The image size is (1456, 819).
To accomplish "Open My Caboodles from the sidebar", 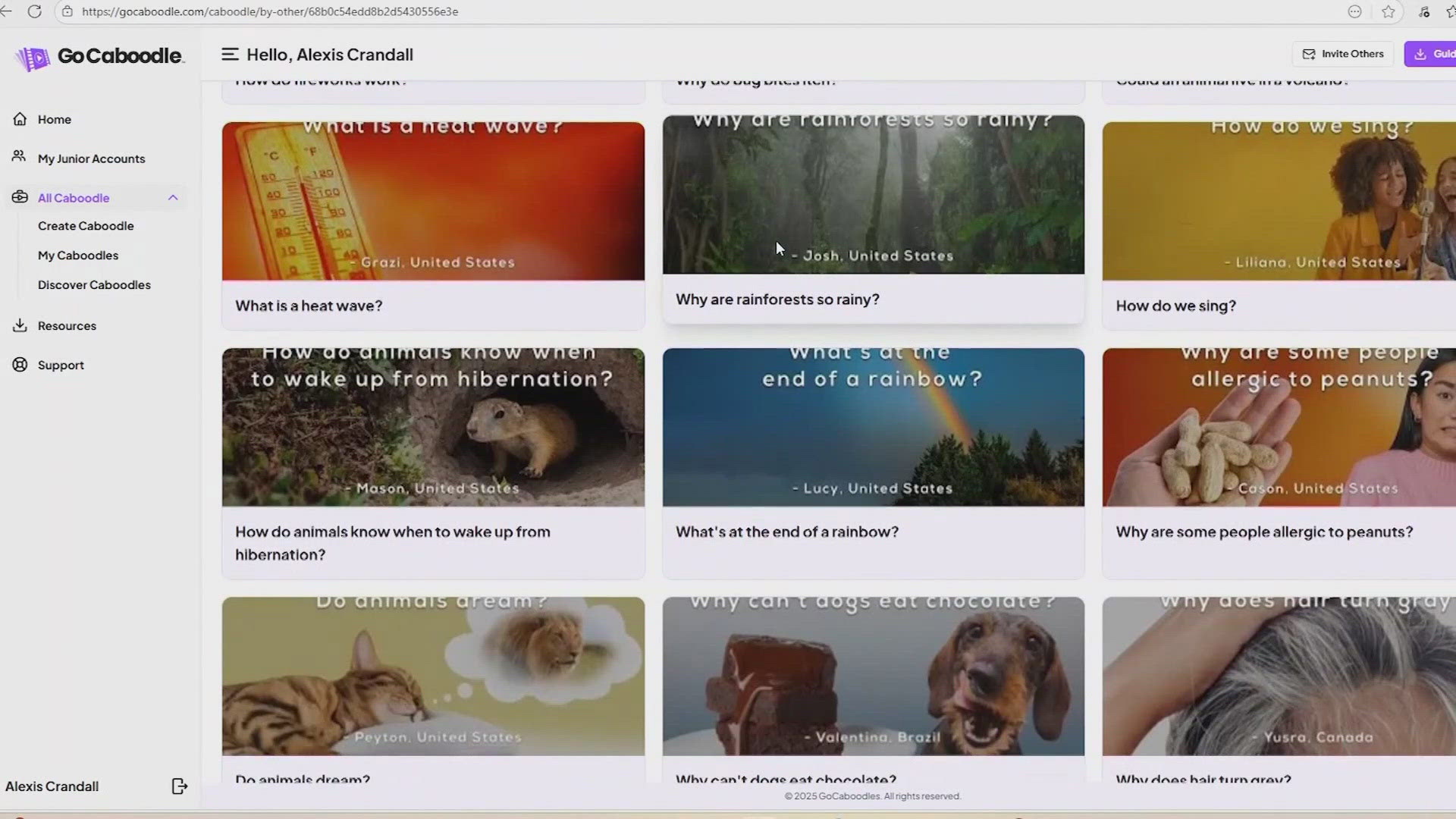I will coord(77,255).
